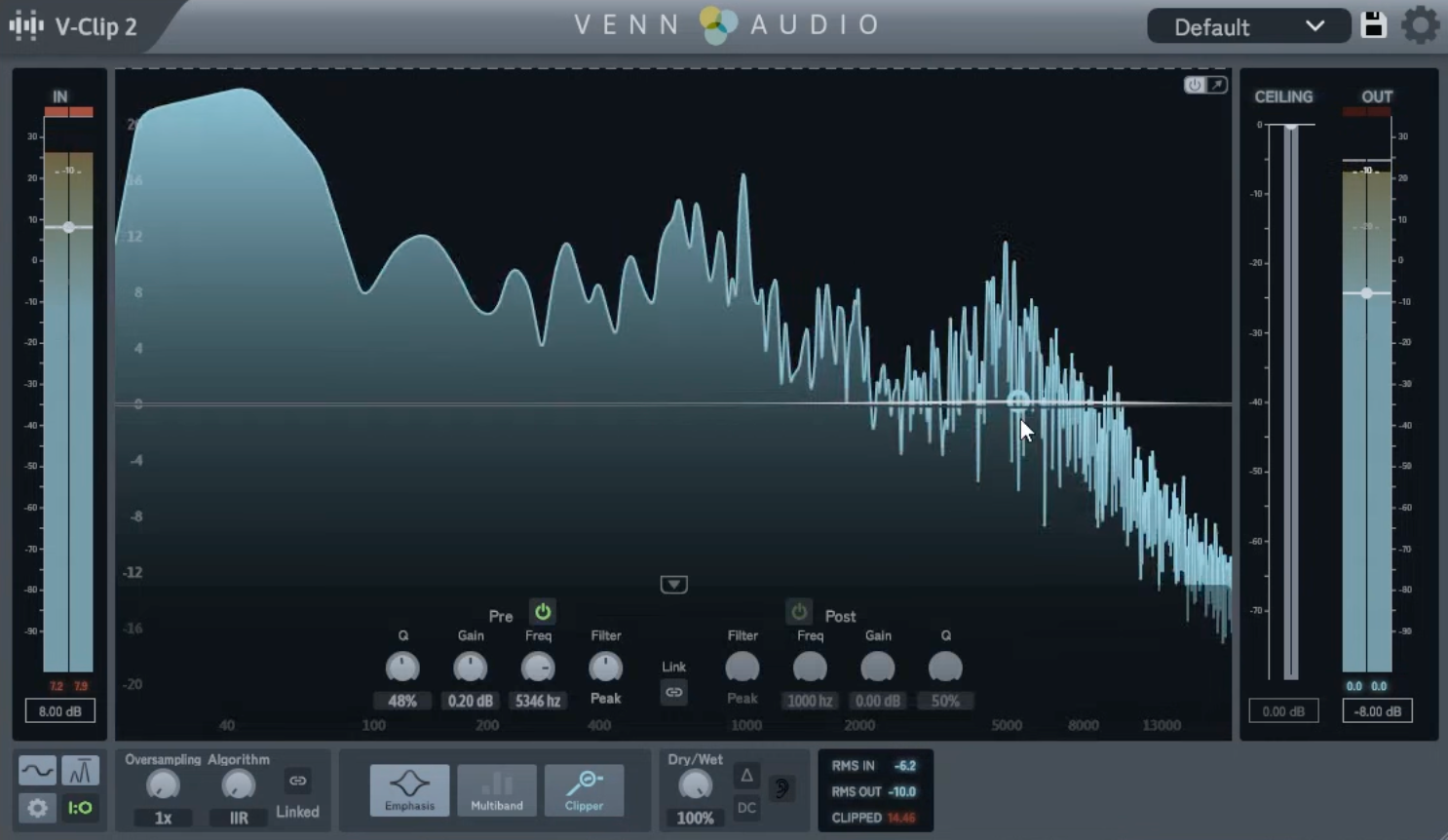1448x840 pixels.
Task: Toggle the ear listen icon
Action: [781, 788]
